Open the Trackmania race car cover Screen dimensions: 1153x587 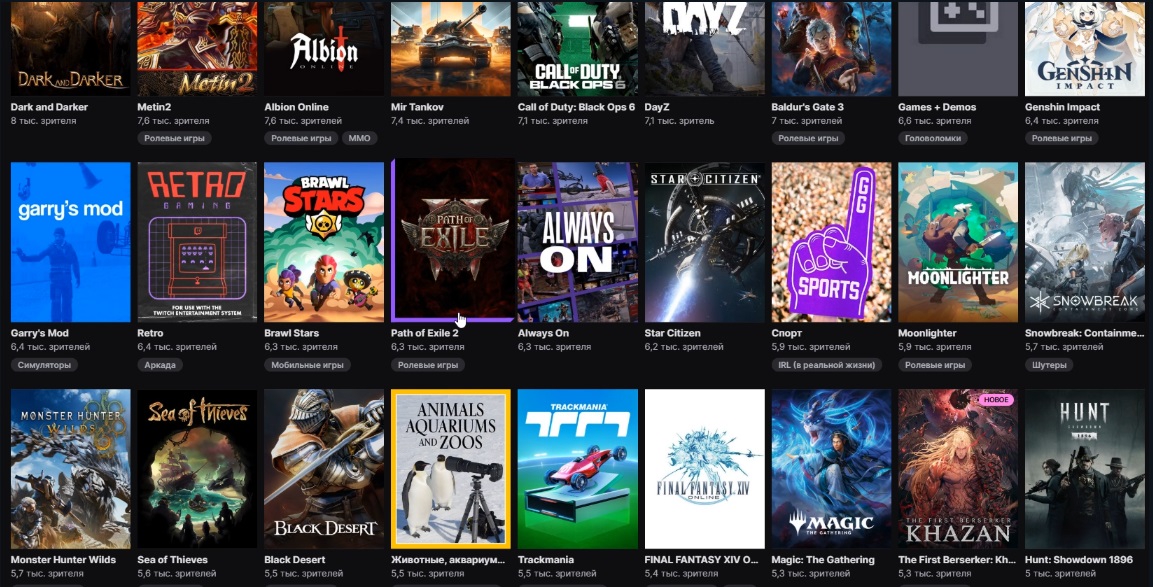pos(577,469)
